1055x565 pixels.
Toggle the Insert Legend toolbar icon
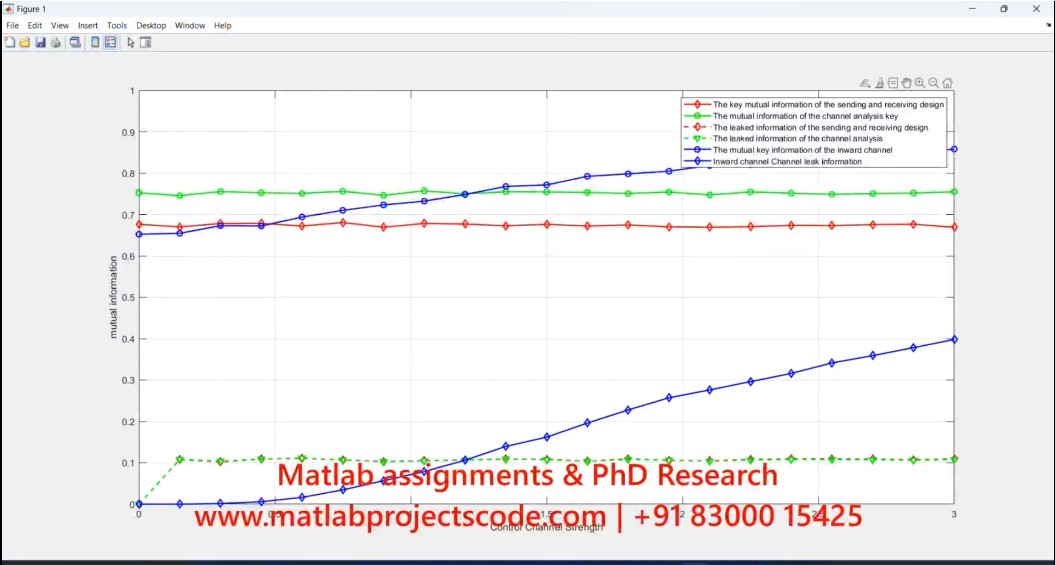[110, 42]
